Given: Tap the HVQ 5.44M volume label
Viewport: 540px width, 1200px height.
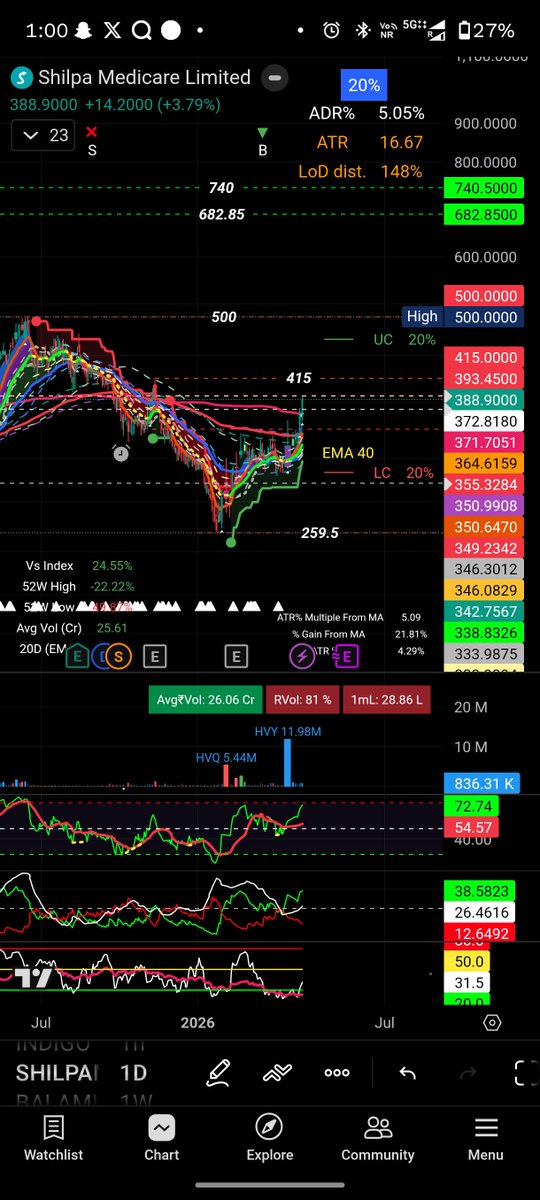Looking at the screenshot, I should point(226,758).
